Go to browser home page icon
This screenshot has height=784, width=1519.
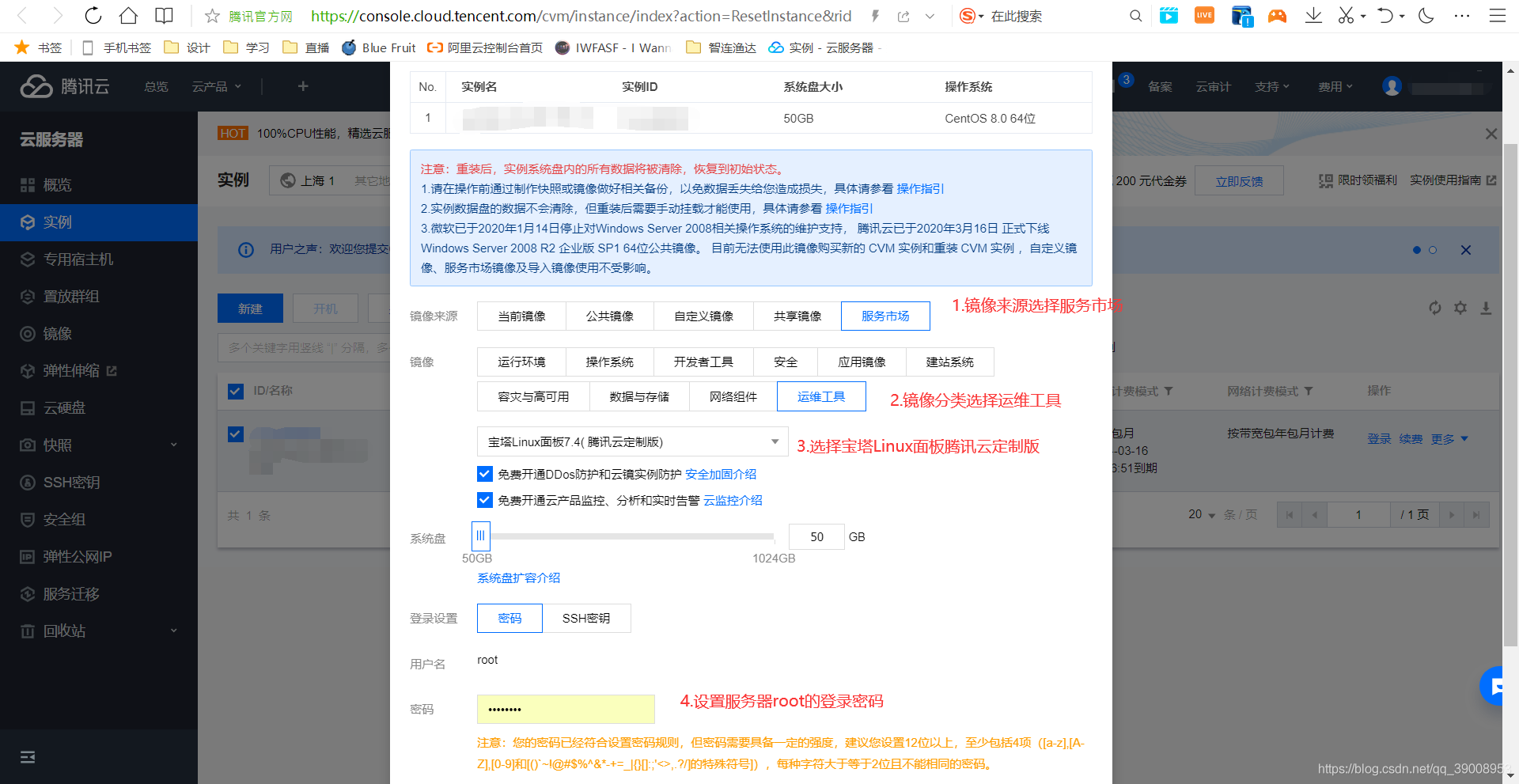click(x=128, y=16)
